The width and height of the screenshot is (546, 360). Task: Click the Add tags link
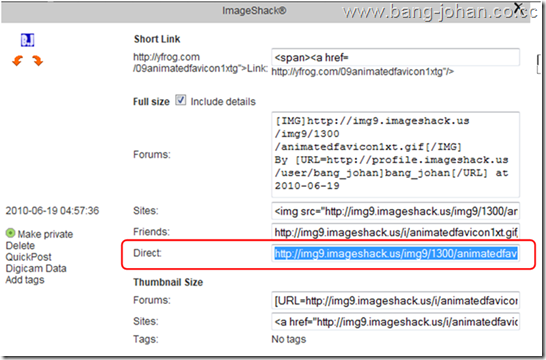tap(25, 280)
